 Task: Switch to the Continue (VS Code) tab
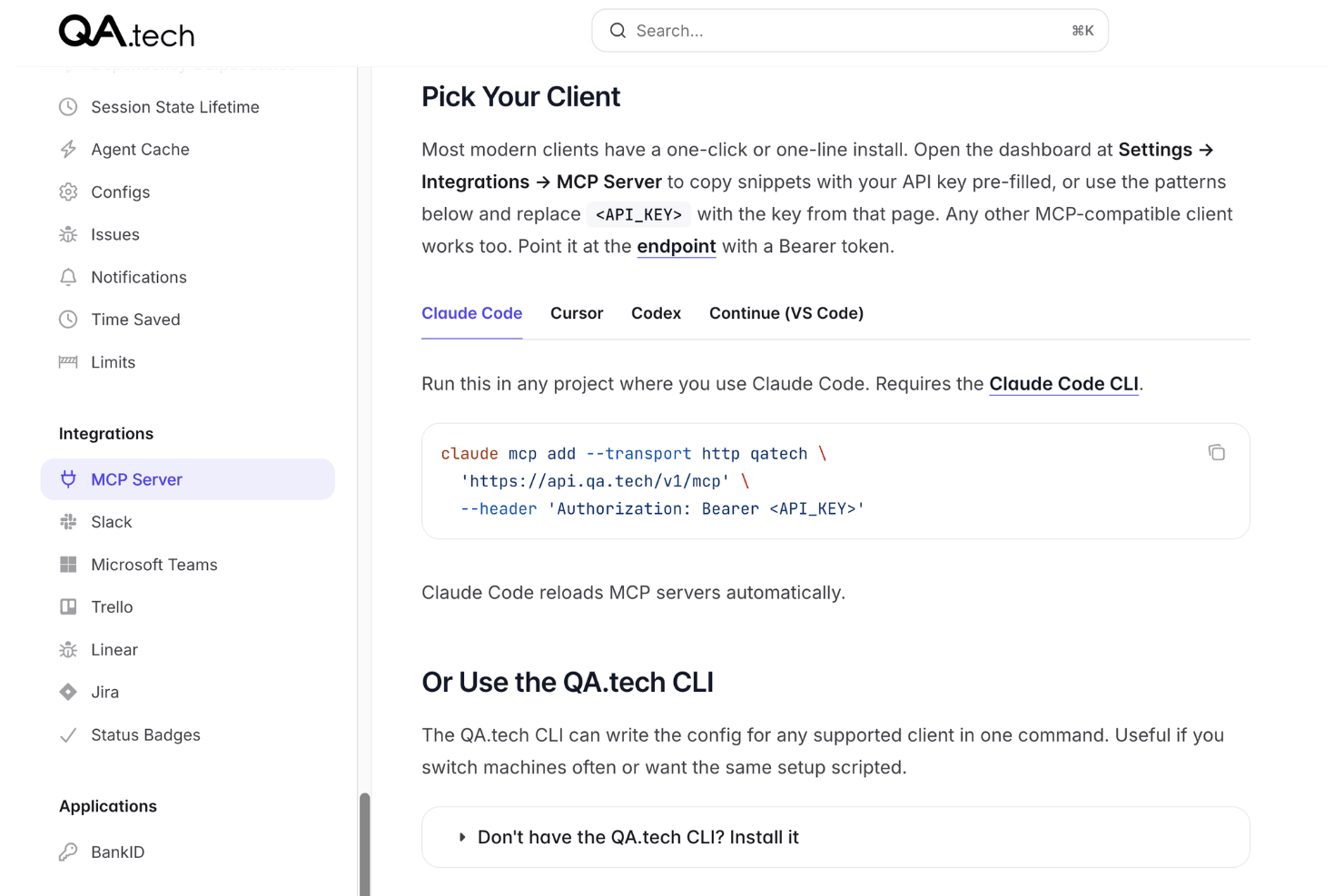pyautogui.click(x=786, y=313)
